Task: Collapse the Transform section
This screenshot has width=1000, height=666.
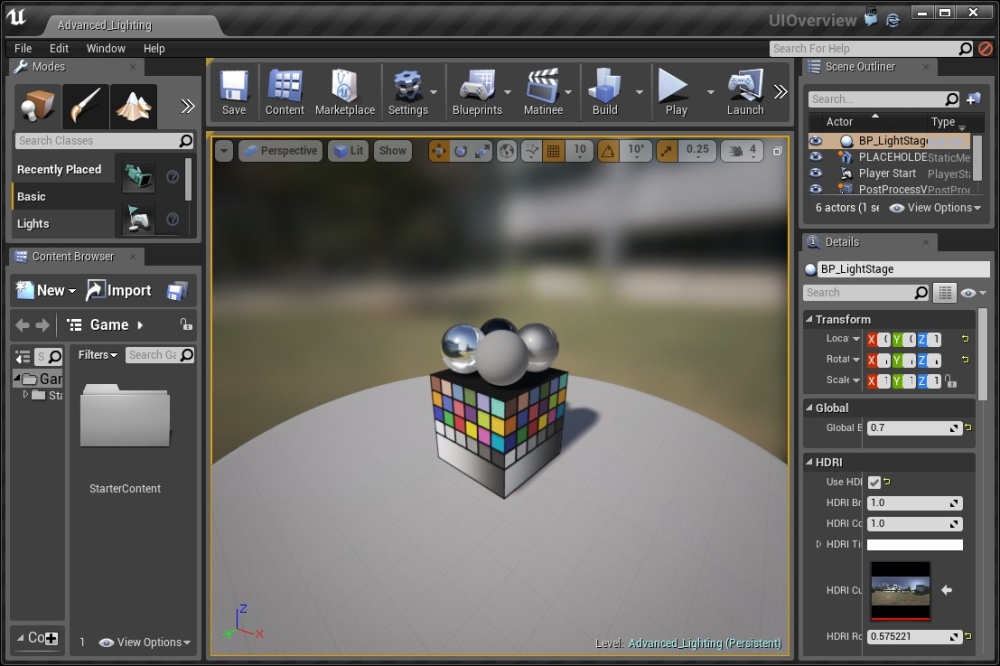Action: point(809,319)
